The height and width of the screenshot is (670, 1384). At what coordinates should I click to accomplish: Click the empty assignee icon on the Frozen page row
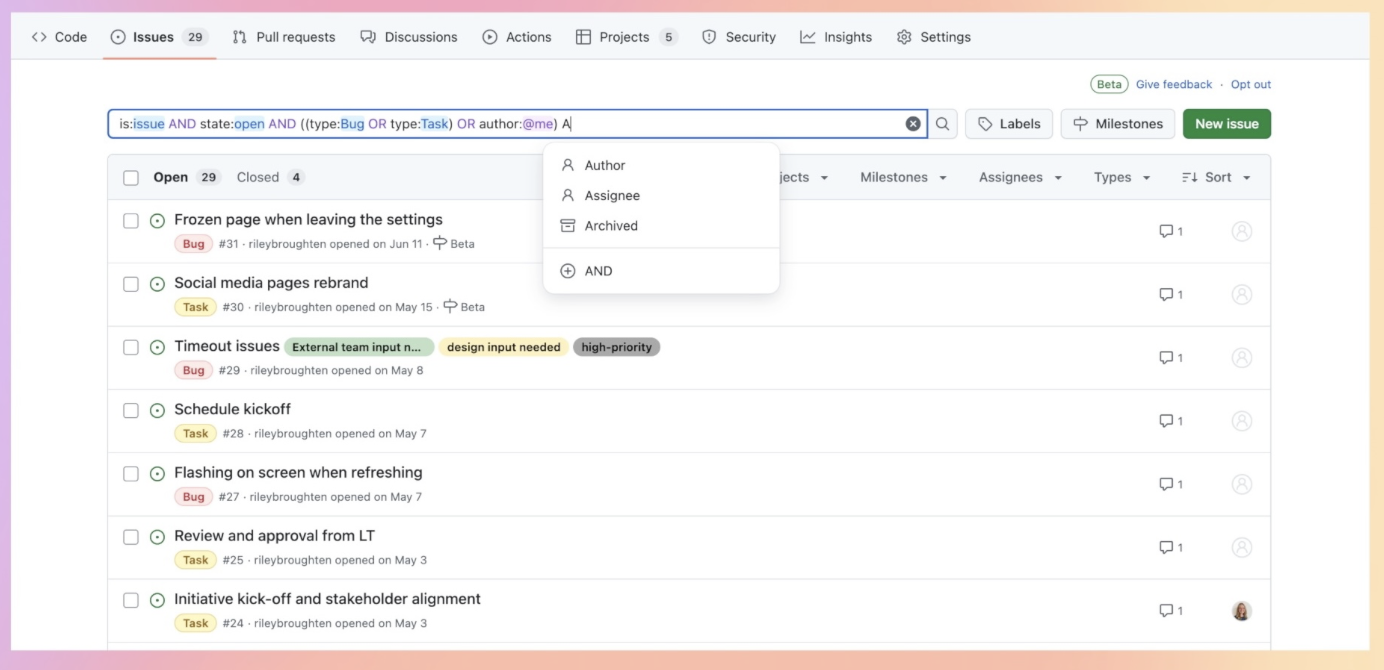coord(1242,231)
